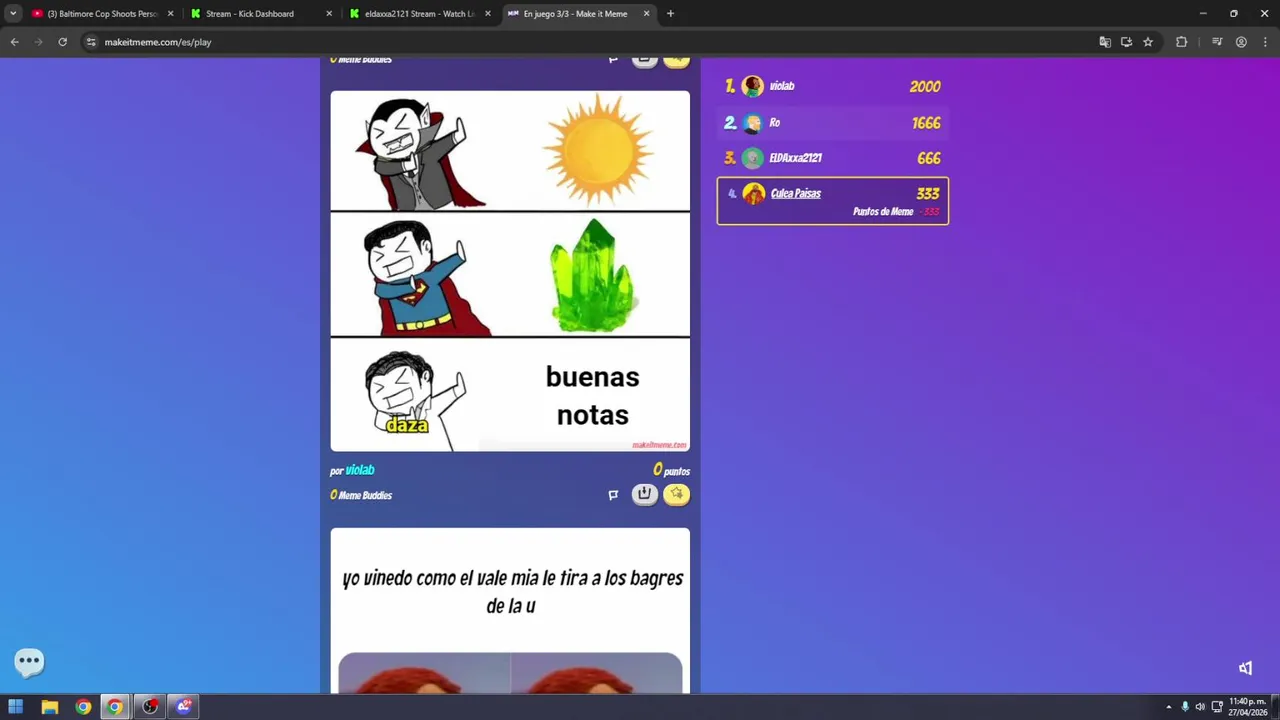
Task: Reload the makeitmeme page
Action: pyautogui.click(x=62, y=42)
